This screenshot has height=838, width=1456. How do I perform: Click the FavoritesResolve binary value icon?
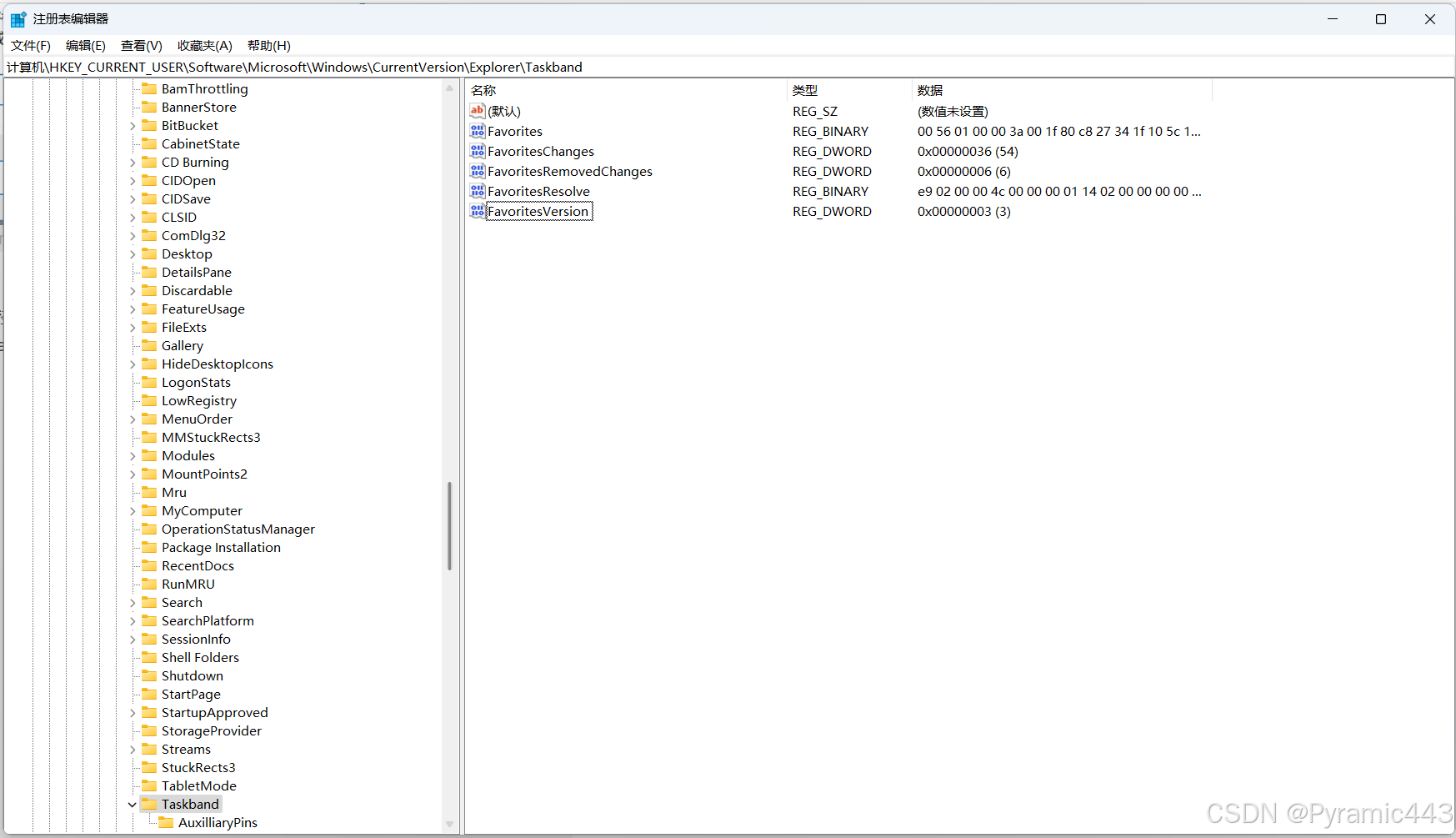click(478, 191)
